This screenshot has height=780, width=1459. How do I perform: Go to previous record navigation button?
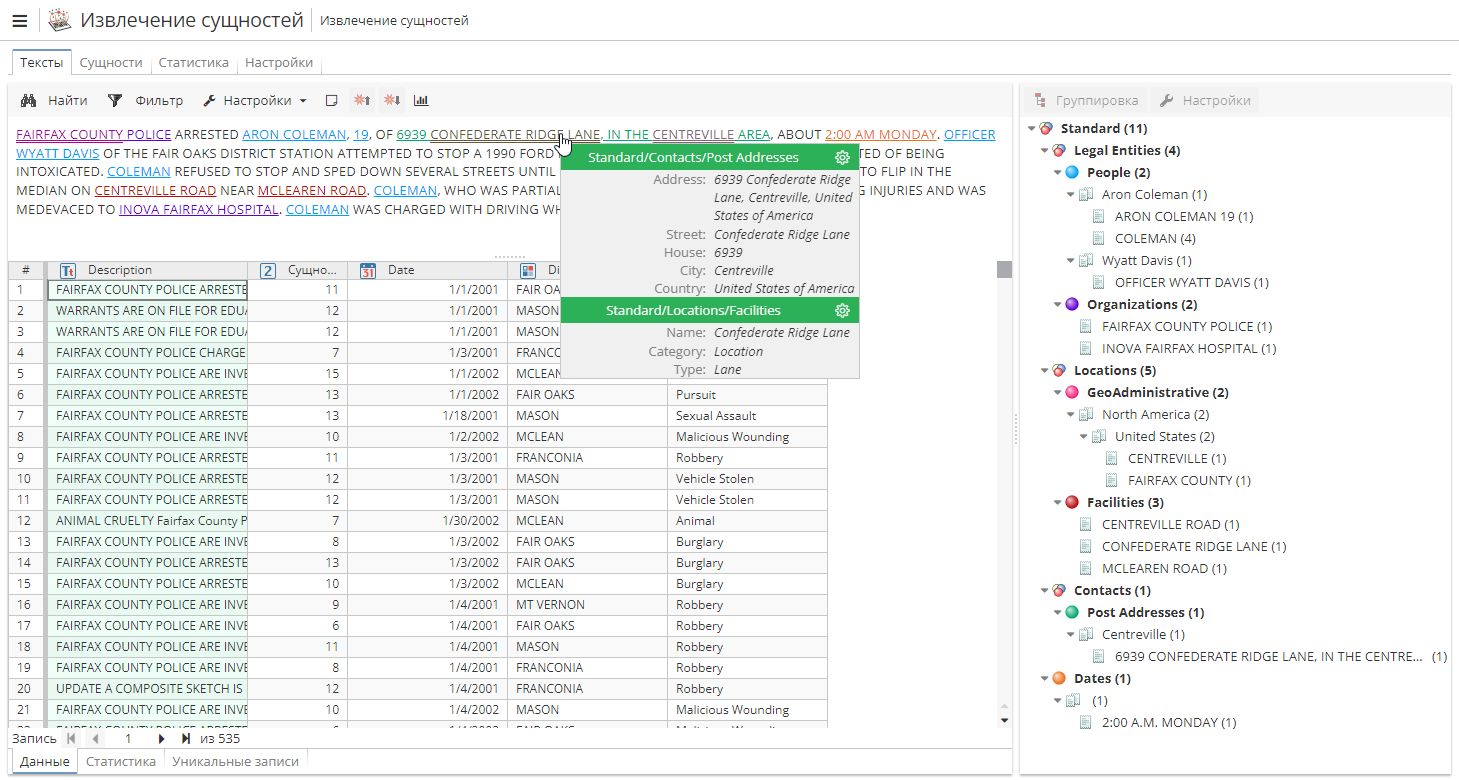(x=95, y=738)
